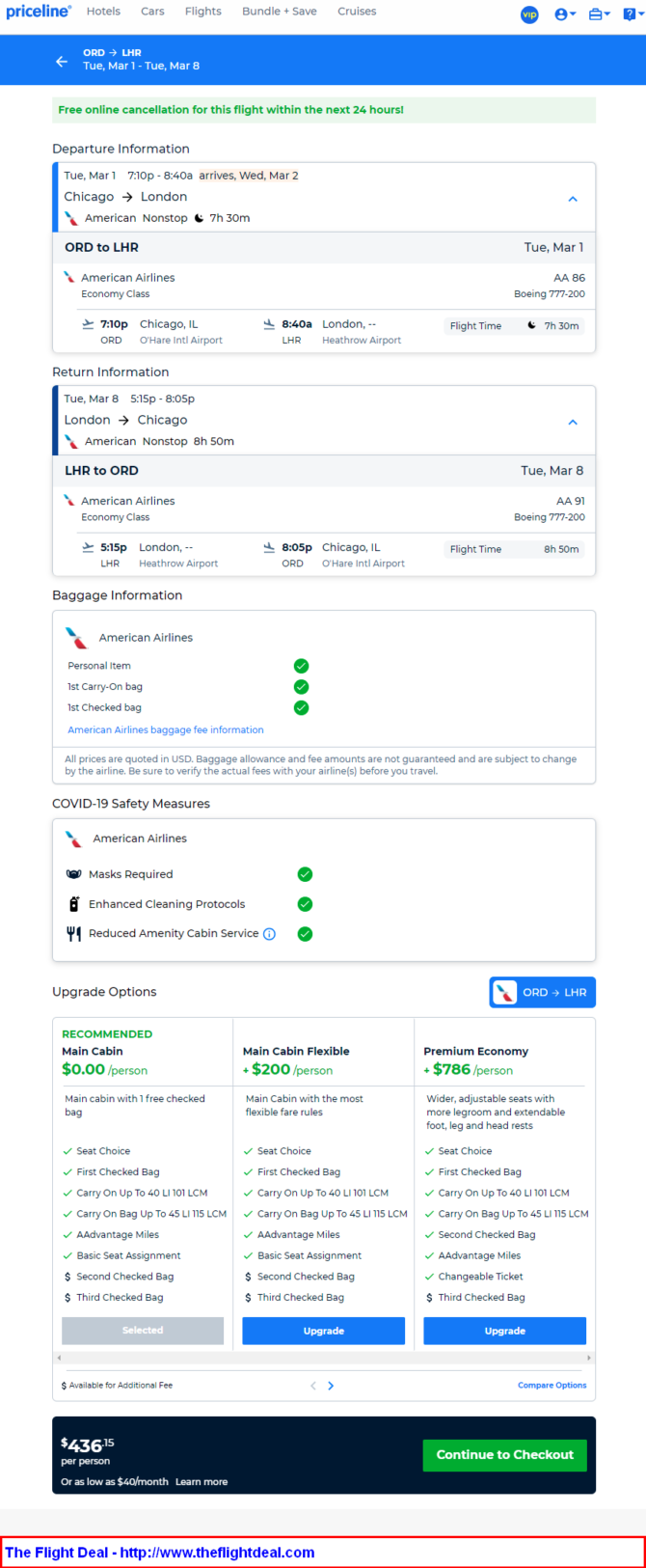Click American Airlines logo in COVID-19 section

point(73,839)
